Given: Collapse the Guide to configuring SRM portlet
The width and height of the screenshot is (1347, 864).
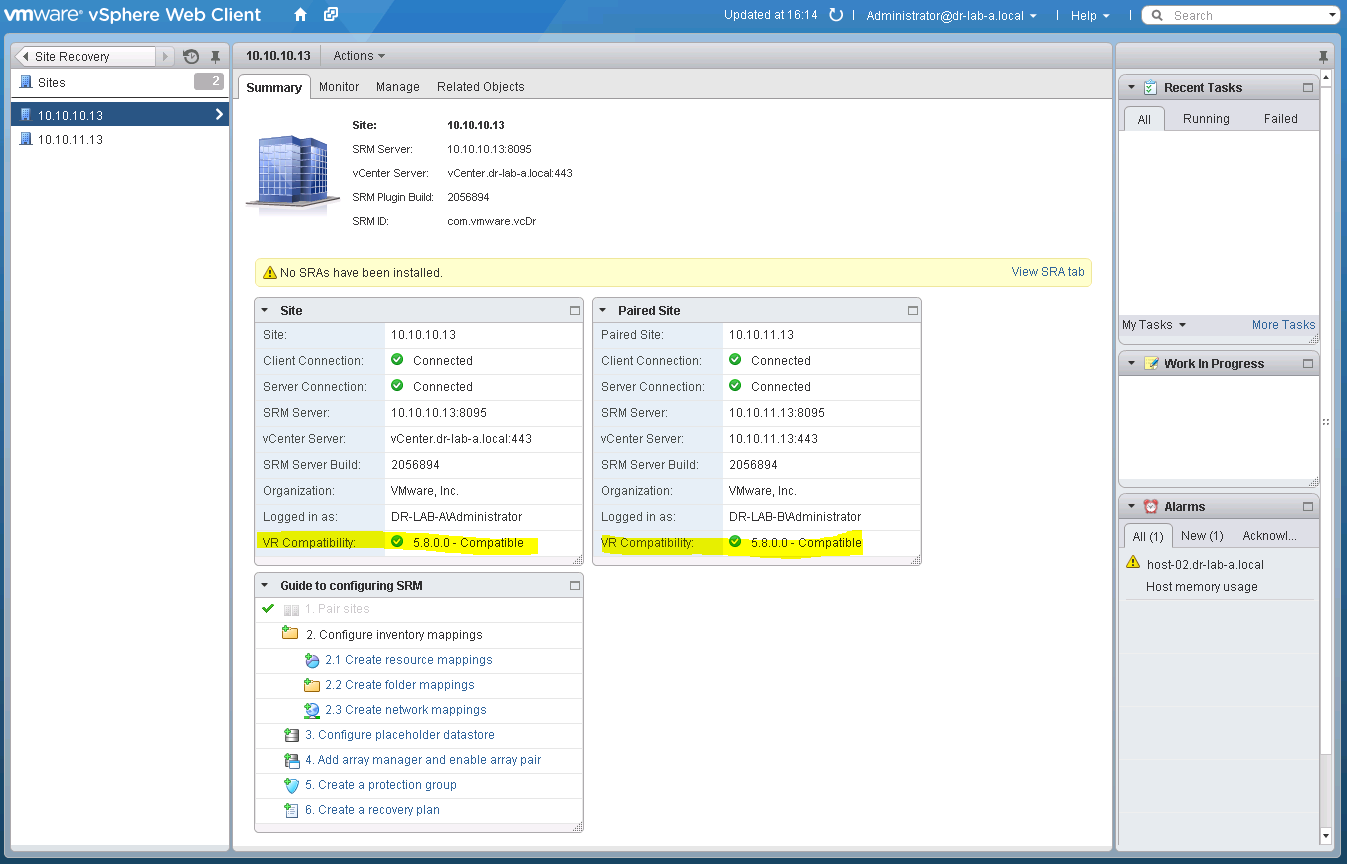Looking at the screenshot, I should pos(265,586).
